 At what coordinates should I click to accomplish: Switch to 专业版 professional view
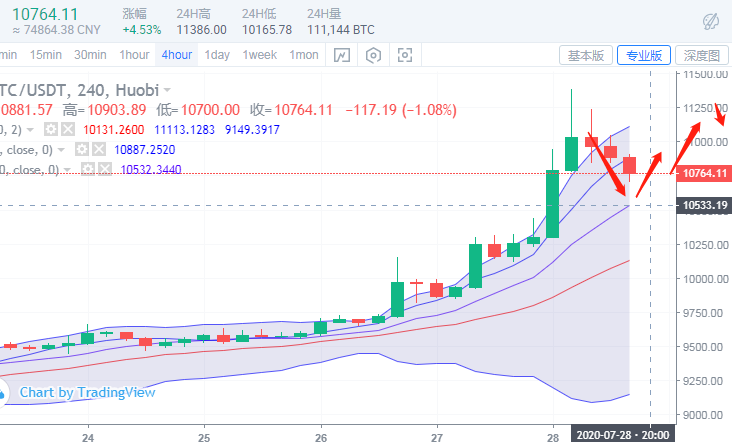[644, 56]
